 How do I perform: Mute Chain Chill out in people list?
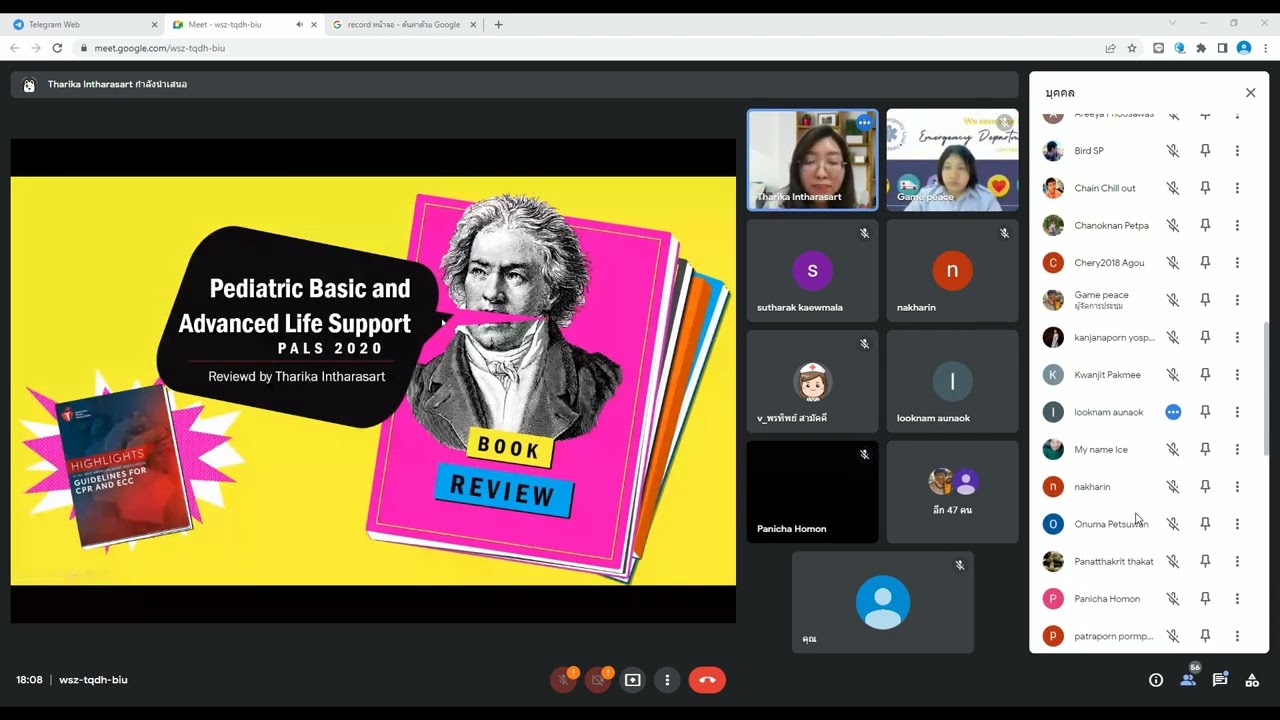pos(1173,188)
